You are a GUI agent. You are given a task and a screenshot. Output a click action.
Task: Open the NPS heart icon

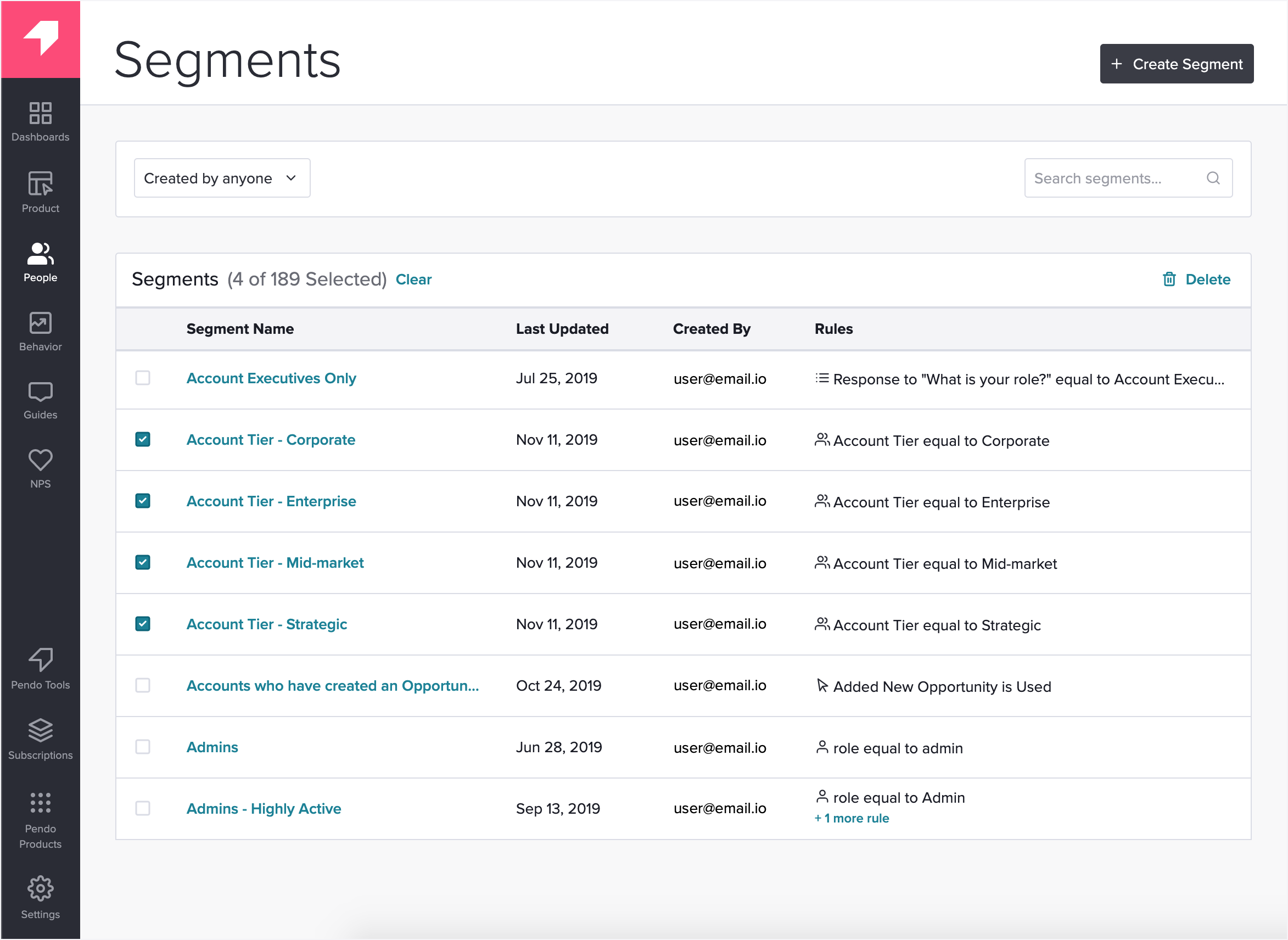click(x=41, y=460)
